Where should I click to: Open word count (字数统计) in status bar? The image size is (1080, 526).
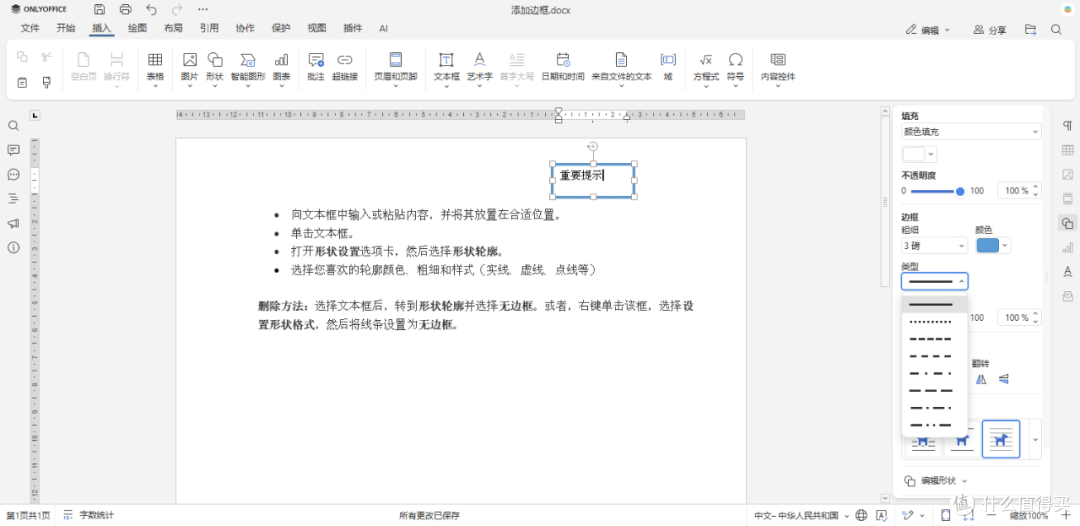88,515
